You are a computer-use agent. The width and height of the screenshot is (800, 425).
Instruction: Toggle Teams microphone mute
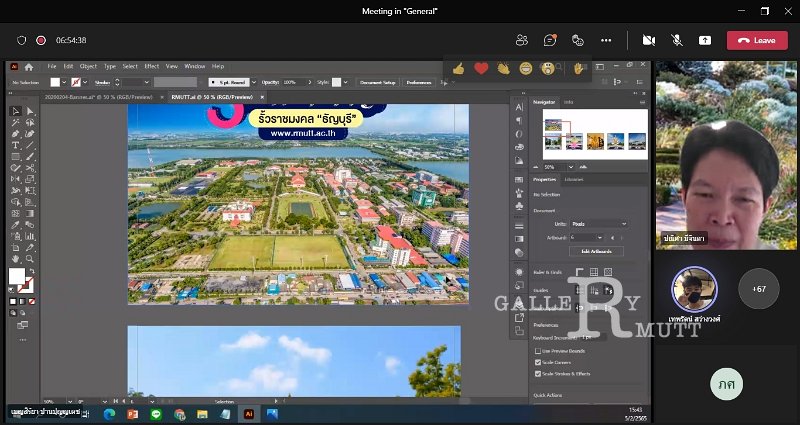[677, 40]
